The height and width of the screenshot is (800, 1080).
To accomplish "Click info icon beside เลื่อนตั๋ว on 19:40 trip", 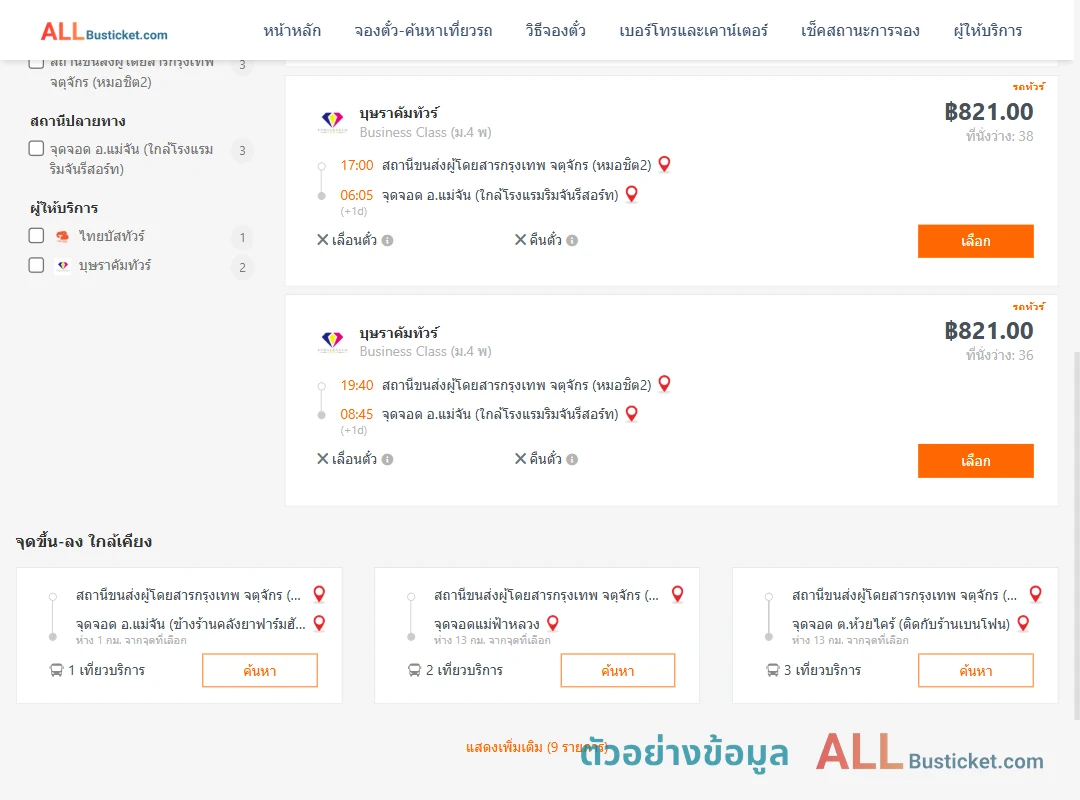I will (x=388, y=460).
